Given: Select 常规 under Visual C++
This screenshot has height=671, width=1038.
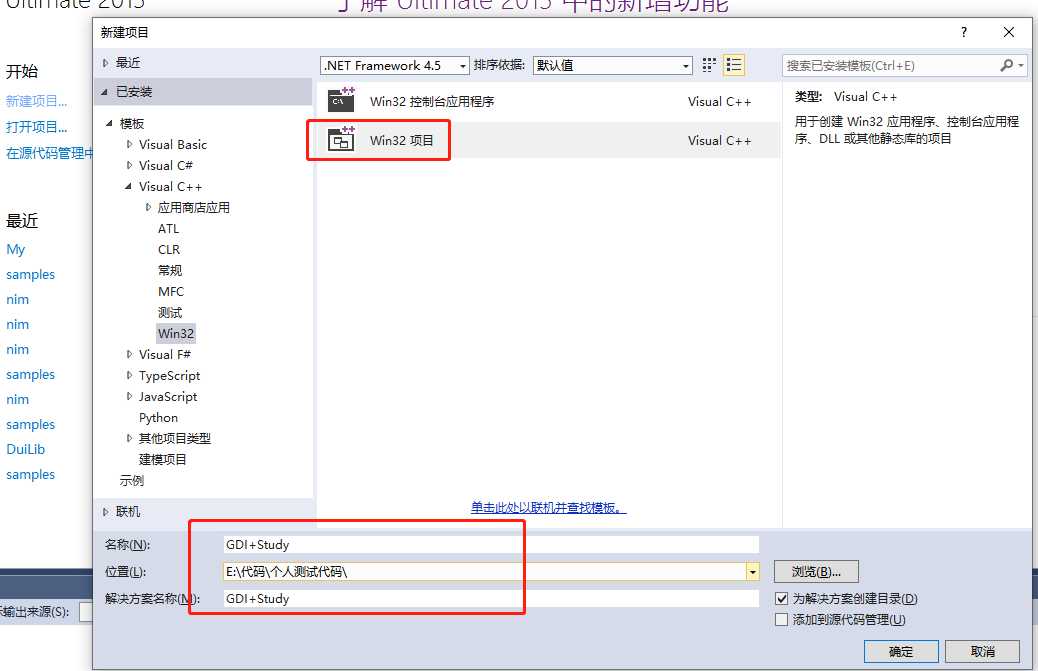Looking at the screenshot, I should (169, 270).
